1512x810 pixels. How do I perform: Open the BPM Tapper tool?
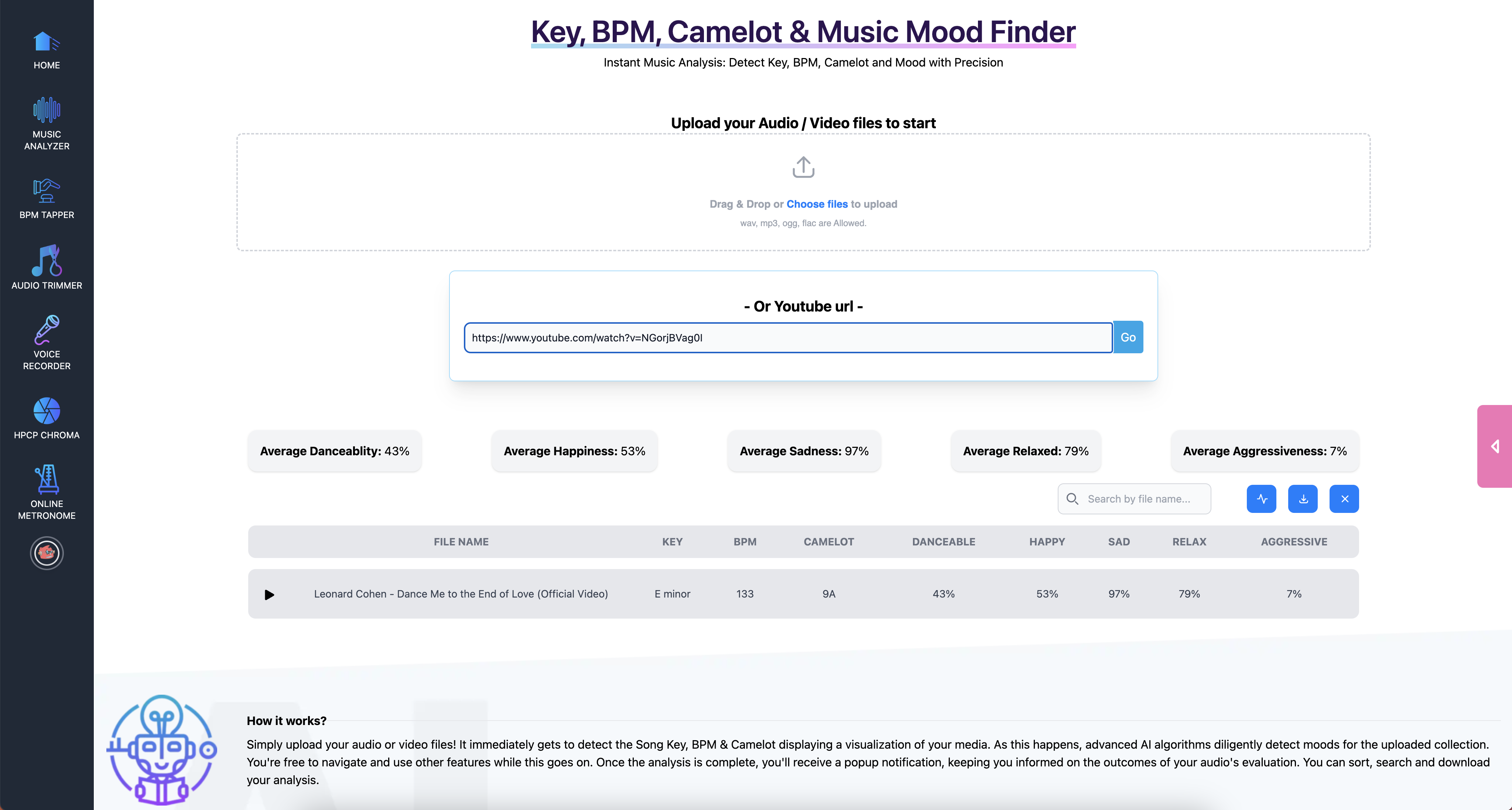coord(47,198)
